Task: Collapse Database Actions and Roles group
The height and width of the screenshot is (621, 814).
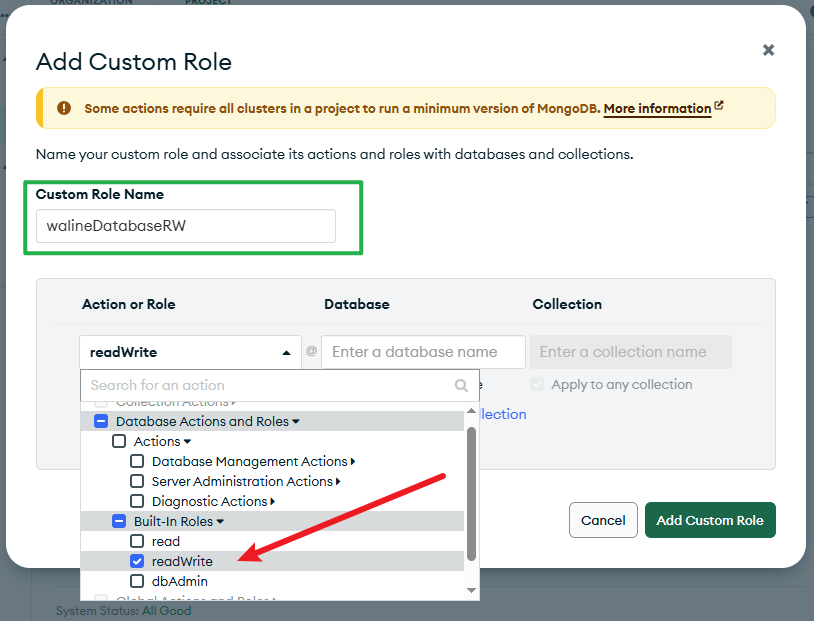Action: tap(295, 421)
